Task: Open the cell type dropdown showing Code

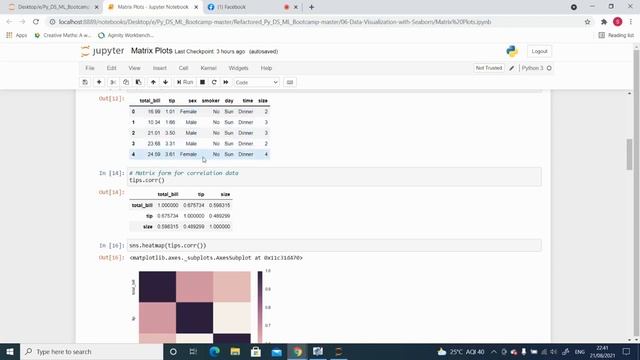Action: (x=256, y=82)
